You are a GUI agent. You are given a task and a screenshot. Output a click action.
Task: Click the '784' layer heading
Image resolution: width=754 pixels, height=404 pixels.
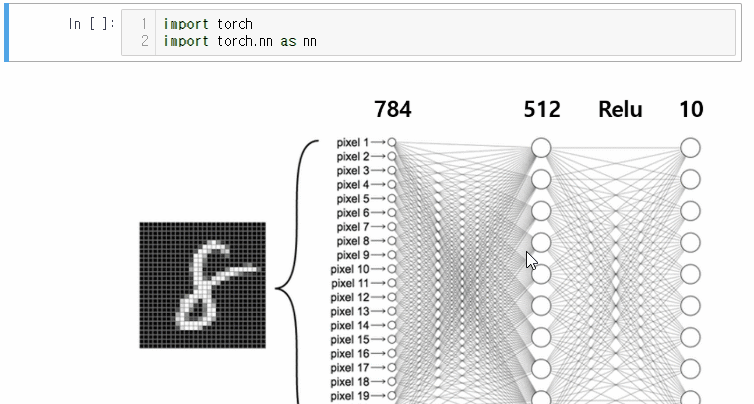(x=393, y=109)
